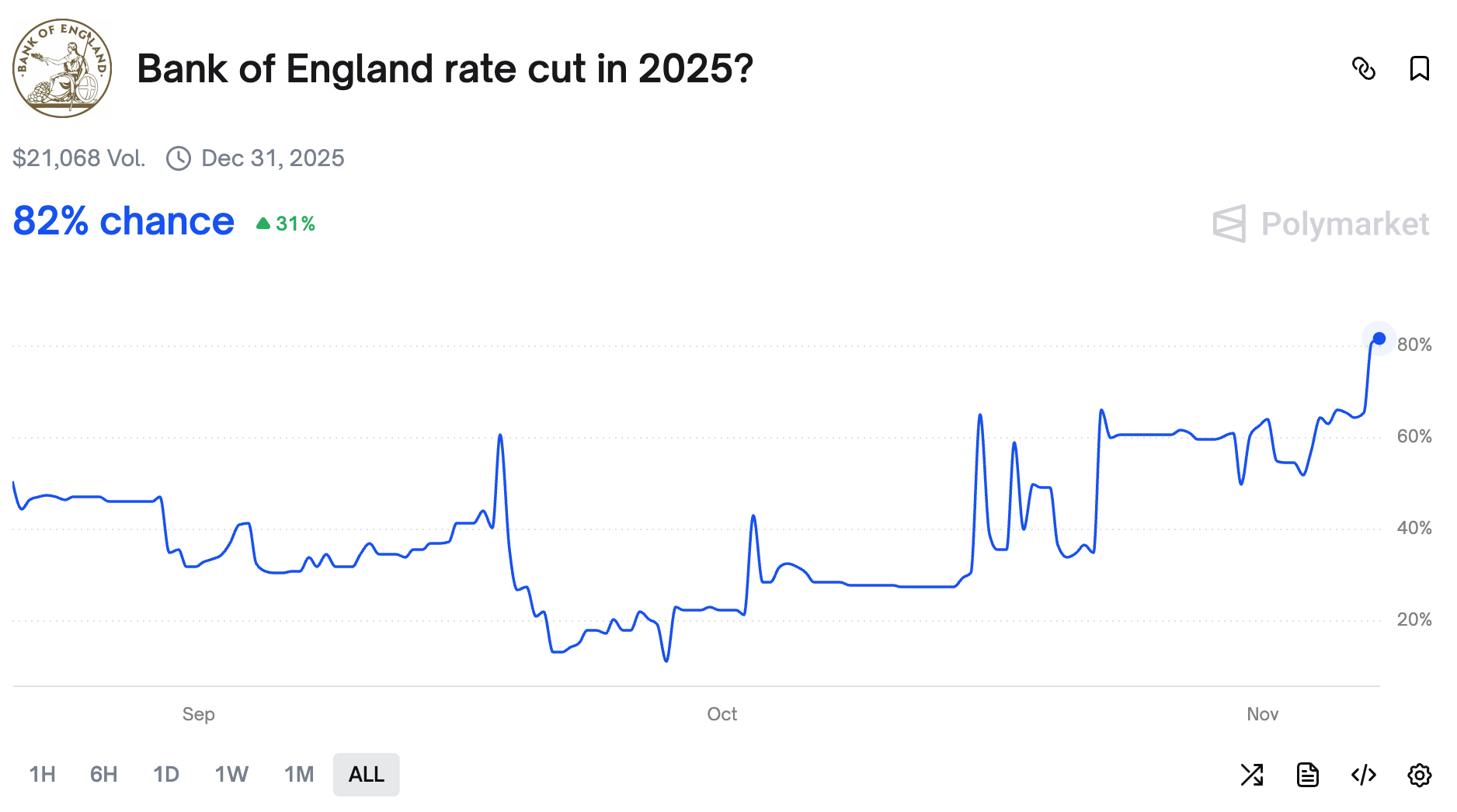Click the 82% chance text
This screenshot has height=812, width=1457.
[x=123, y=221]
